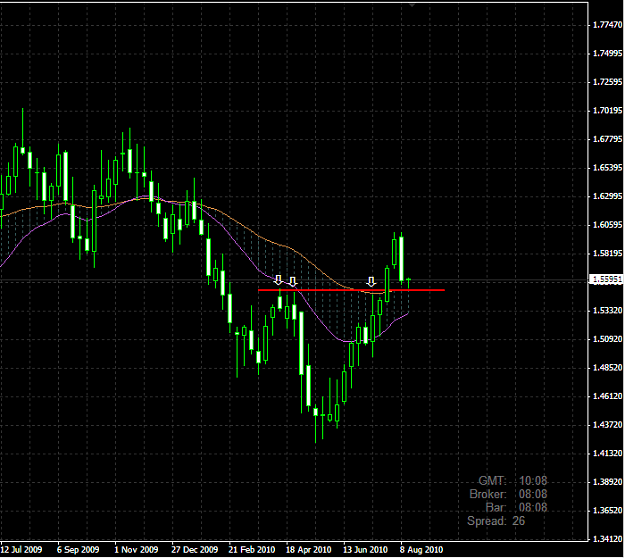Click the Bar: 08:08 readout
Viewport: 625px width, 558px height.
[x=517, y=507]
